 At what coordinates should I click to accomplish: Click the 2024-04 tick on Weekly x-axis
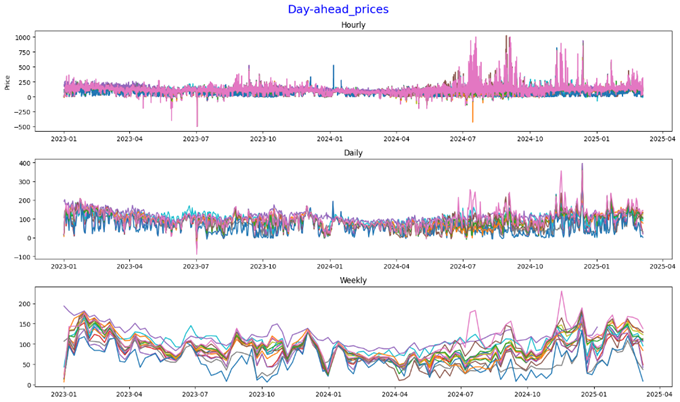coord(397,395)
